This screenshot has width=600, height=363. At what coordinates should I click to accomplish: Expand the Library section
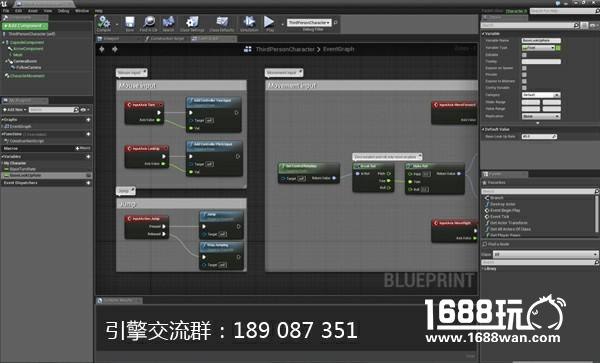tap(483, 269)
